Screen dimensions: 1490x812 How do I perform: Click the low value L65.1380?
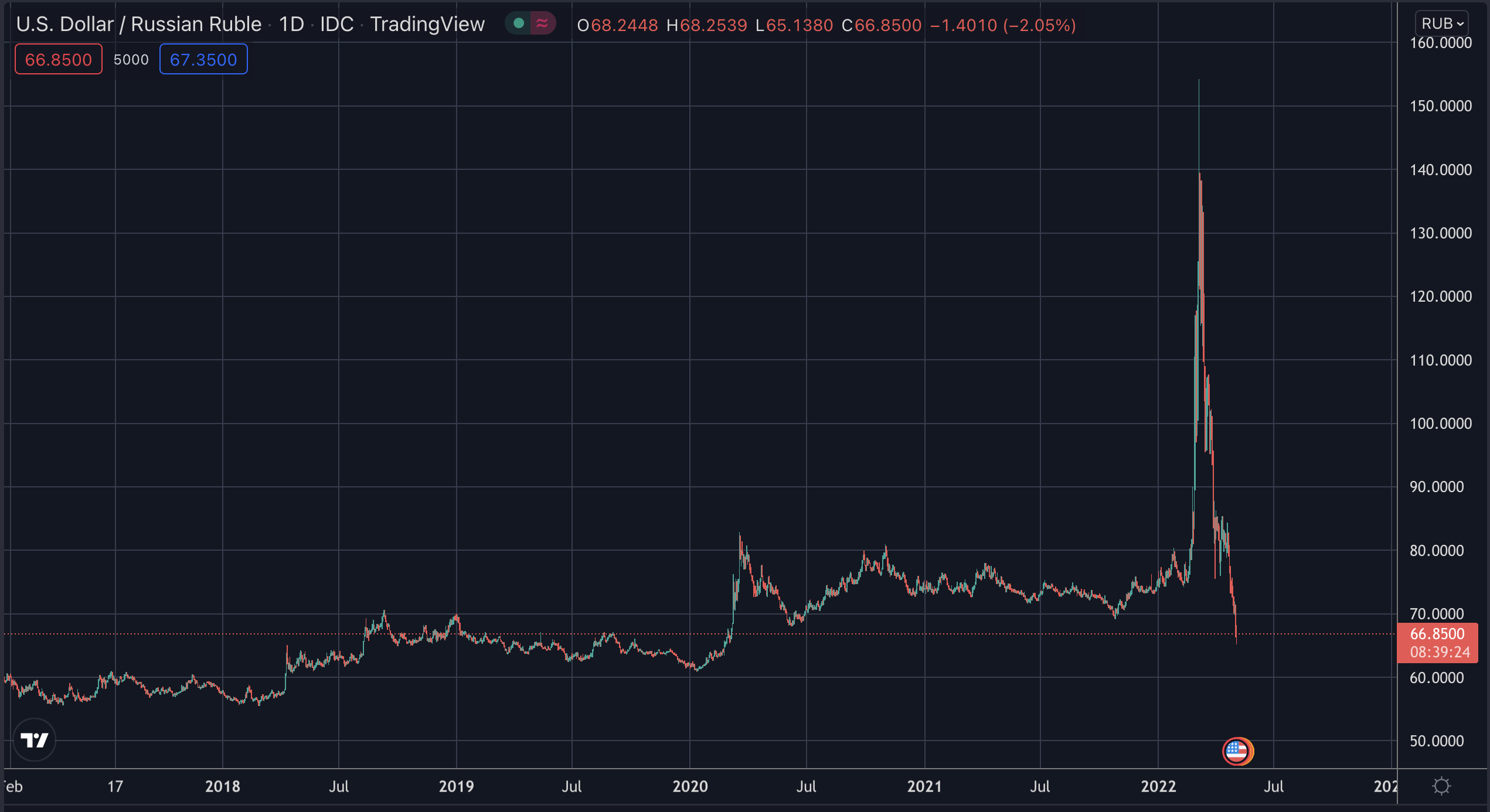coord(794,25)
